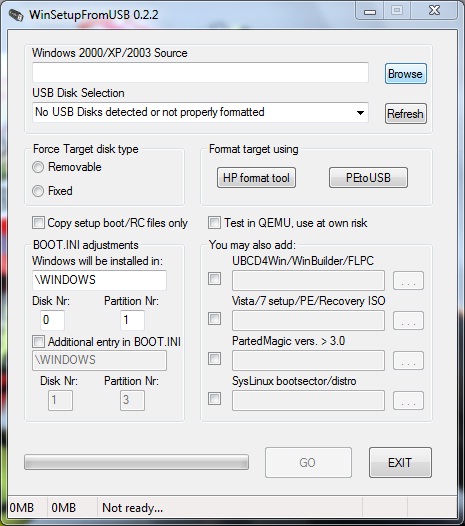This screenshot has width=465, height=526.
Task: Click Browse for Windows source
Action: coord(406,74)
